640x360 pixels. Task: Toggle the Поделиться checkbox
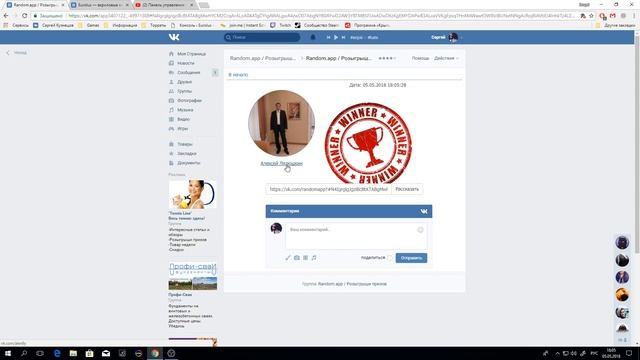(x=390, y=258)
